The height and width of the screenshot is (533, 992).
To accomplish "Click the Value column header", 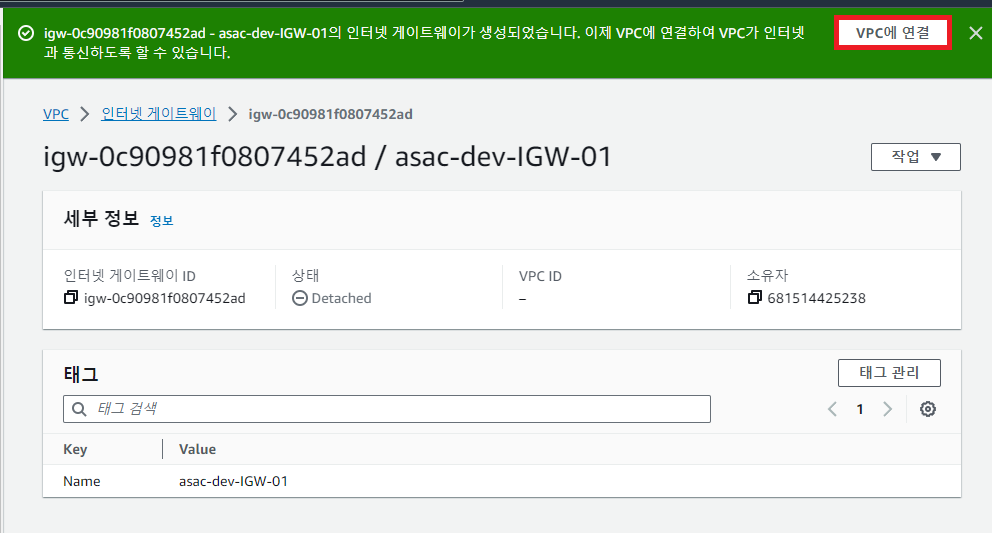I will 197,449.
